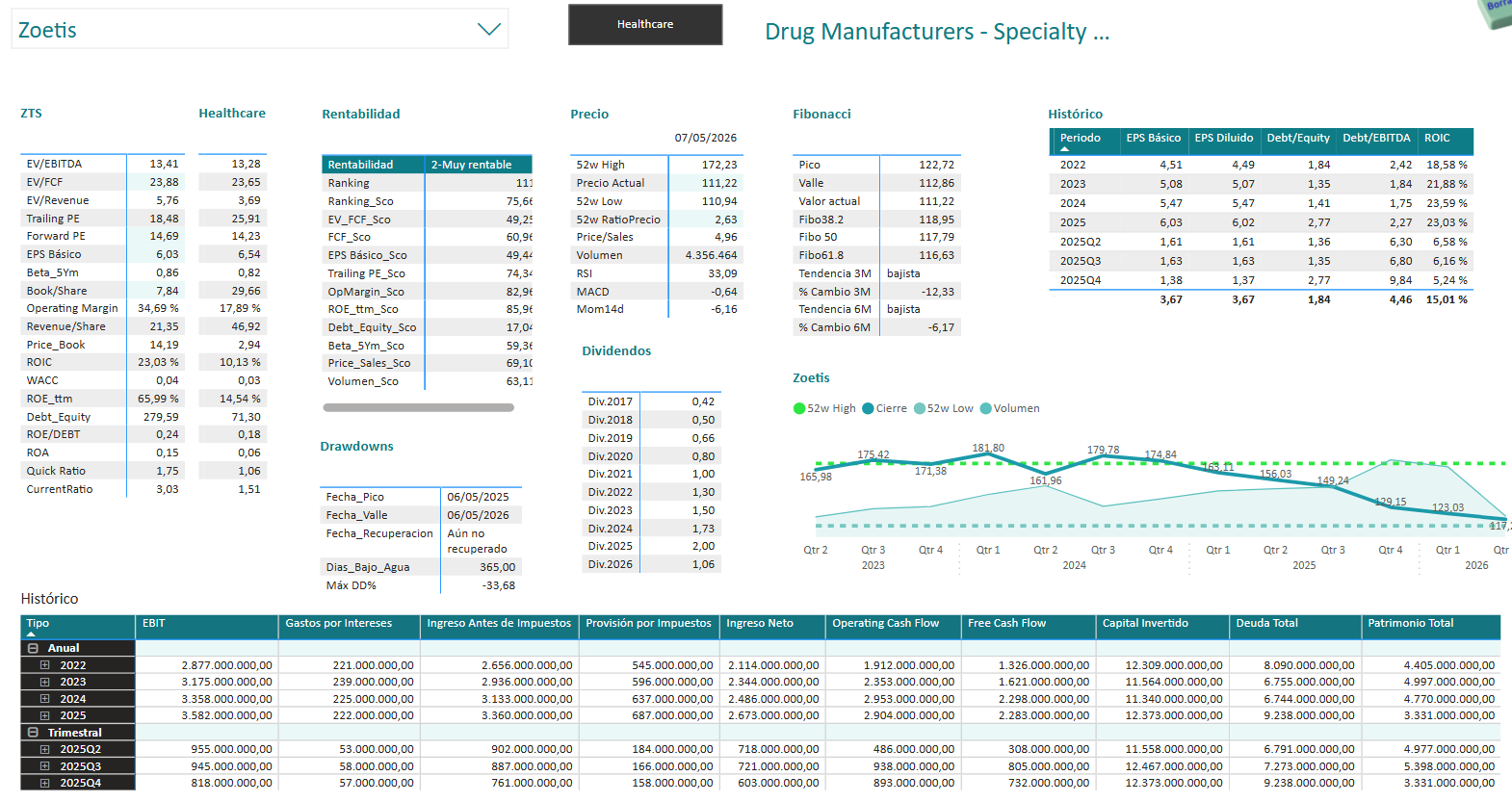The width and height of the screenshot is (1512, 802).
Task: Select the Fibo38.2 row label
Action: click(x=821, y=220)
